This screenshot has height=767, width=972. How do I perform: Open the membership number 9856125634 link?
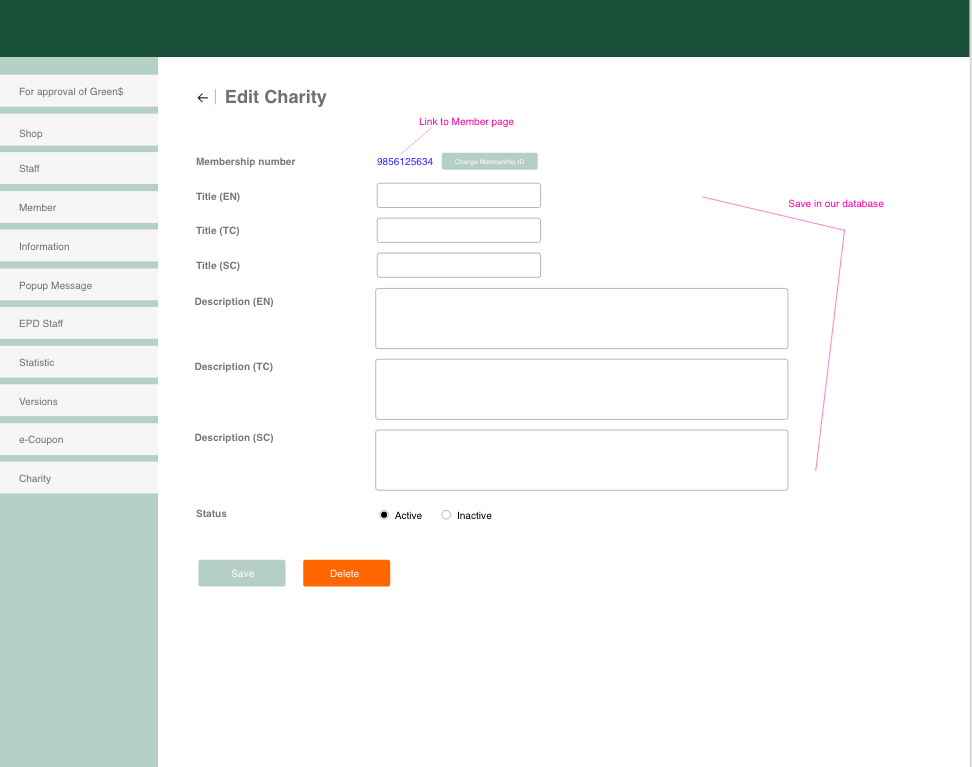pos(405,162)
